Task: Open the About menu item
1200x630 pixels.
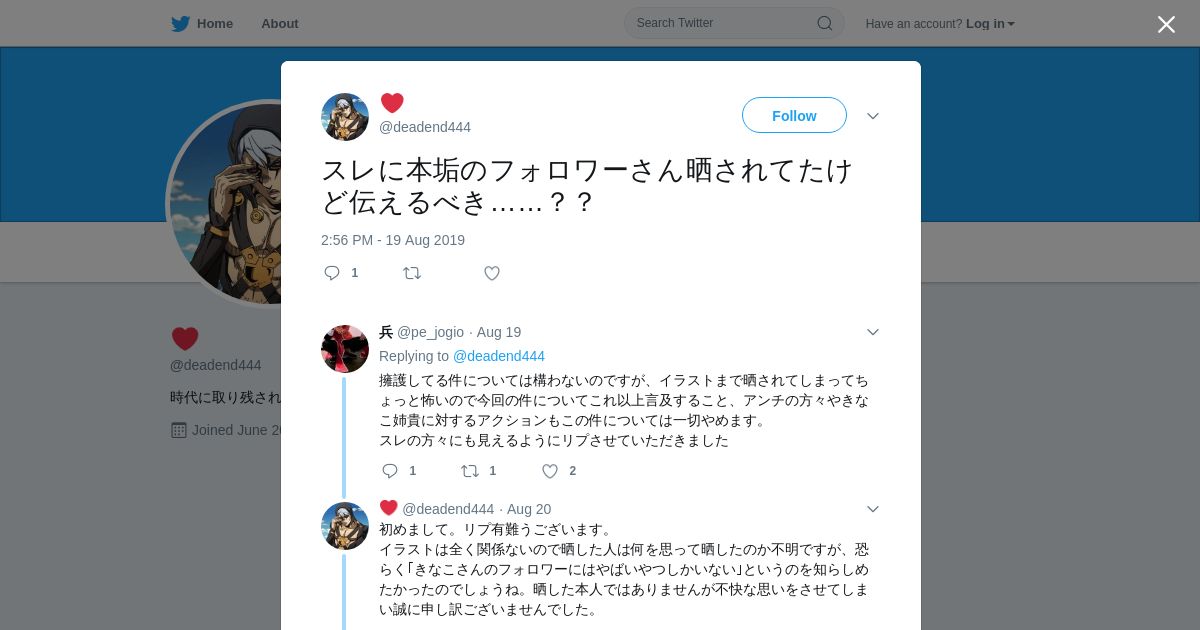Action: [280, 23]
